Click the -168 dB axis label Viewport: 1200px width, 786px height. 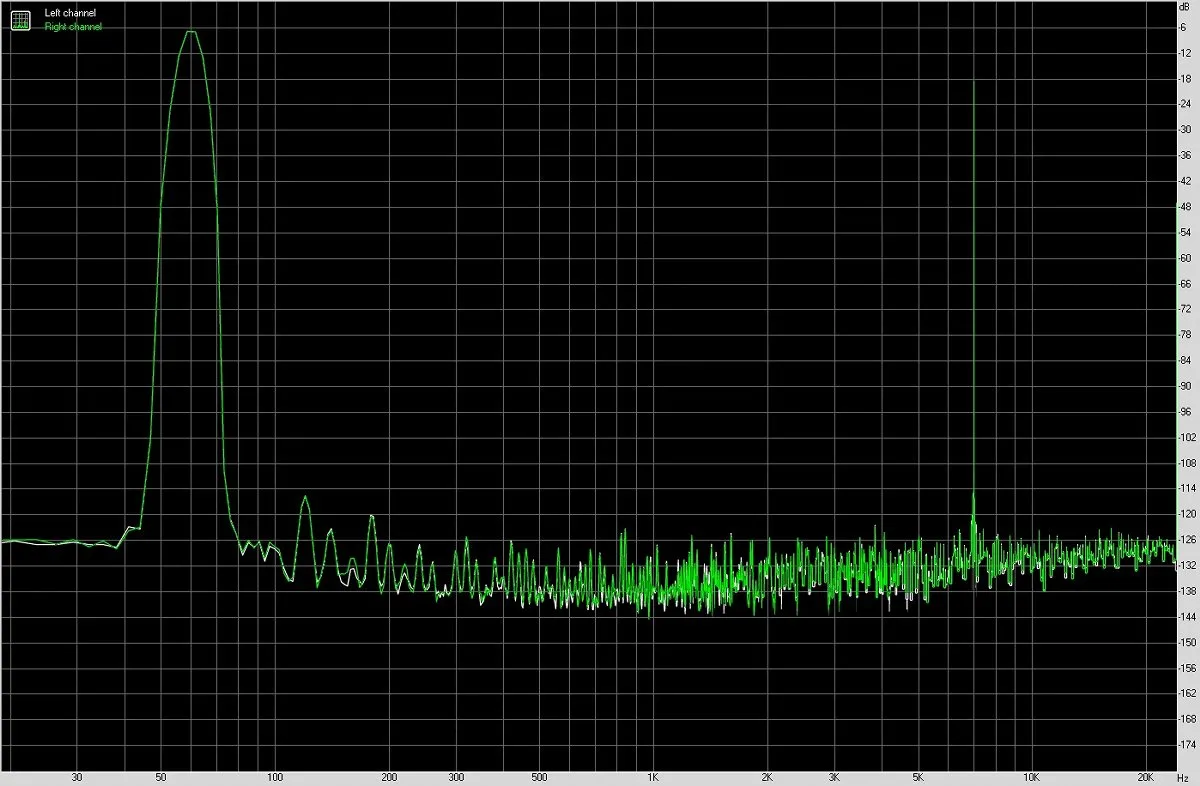click(1188, 719)
